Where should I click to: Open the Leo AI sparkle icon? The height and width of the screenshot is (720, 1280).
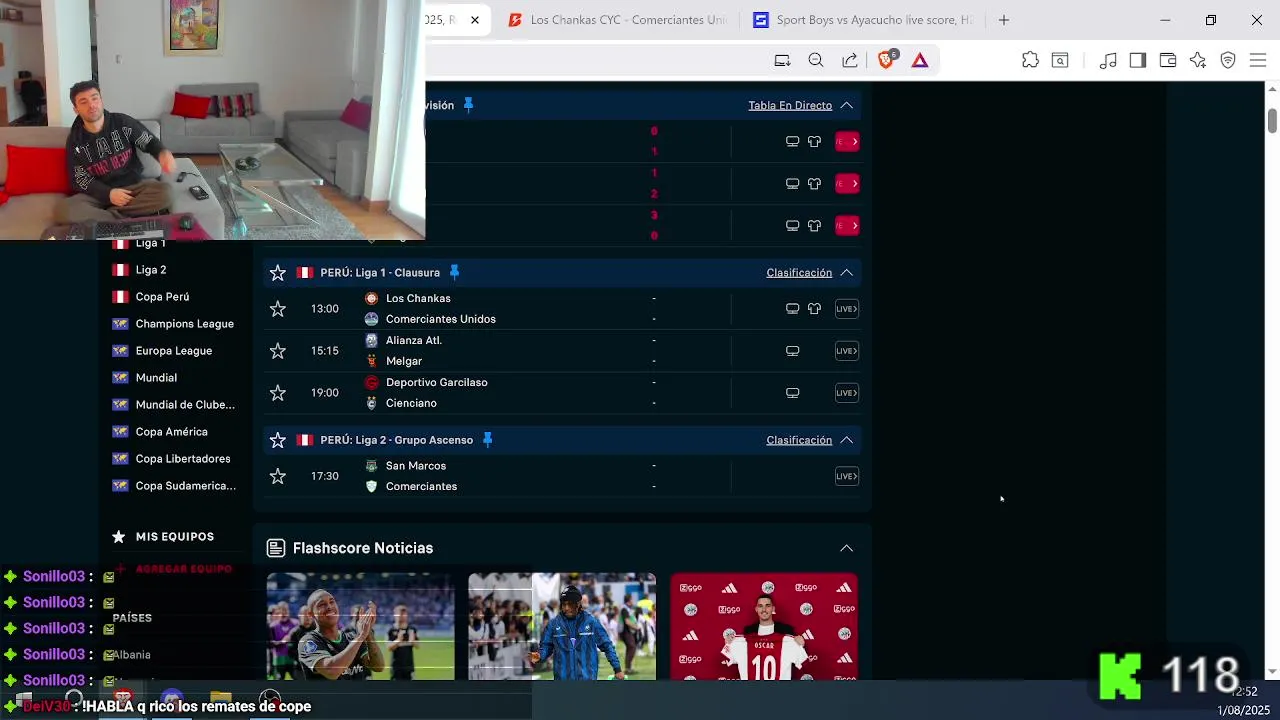coord(1198,61)
